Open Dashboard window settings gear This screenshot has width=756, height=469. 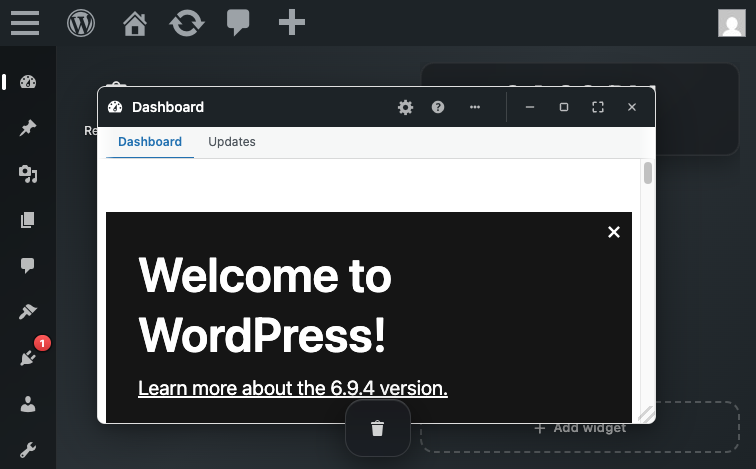[405, 107]
